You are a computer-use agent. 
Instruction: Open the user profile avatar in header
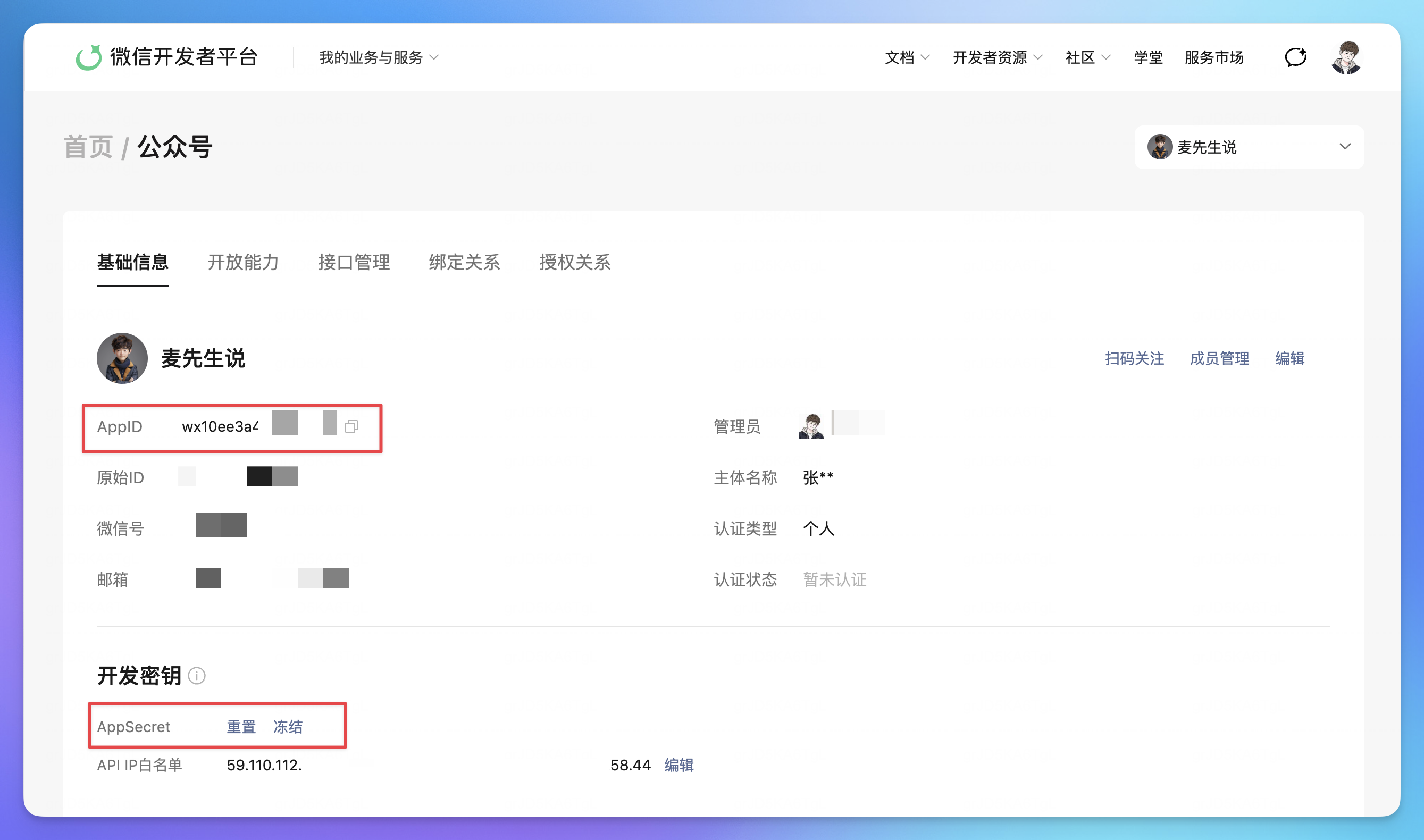[1346, 57]
